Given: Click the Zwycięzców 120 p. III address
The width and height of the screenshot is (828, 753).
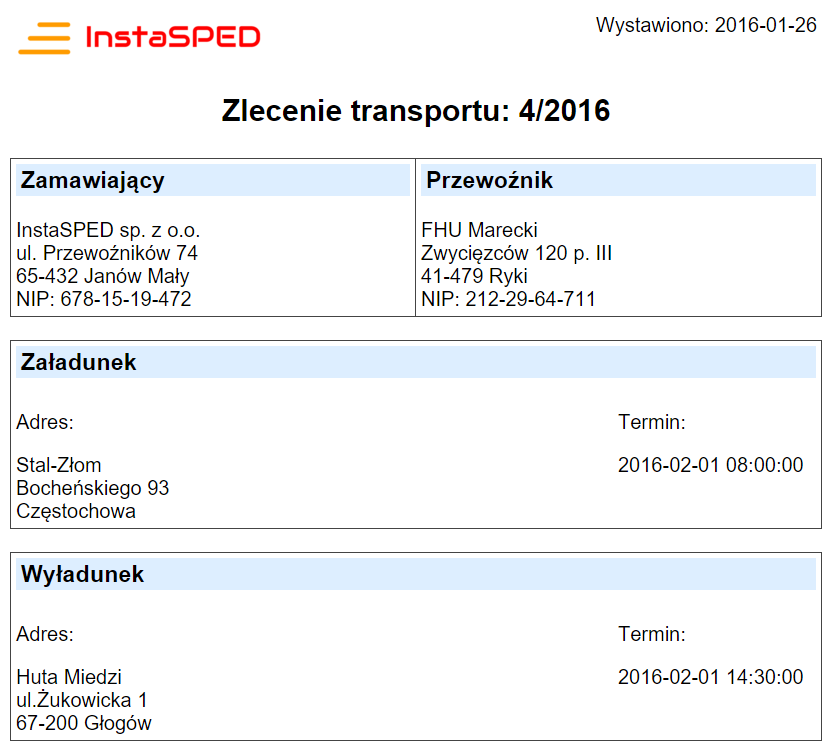Looking at the screenshot, I should click(x=517, y=253).
